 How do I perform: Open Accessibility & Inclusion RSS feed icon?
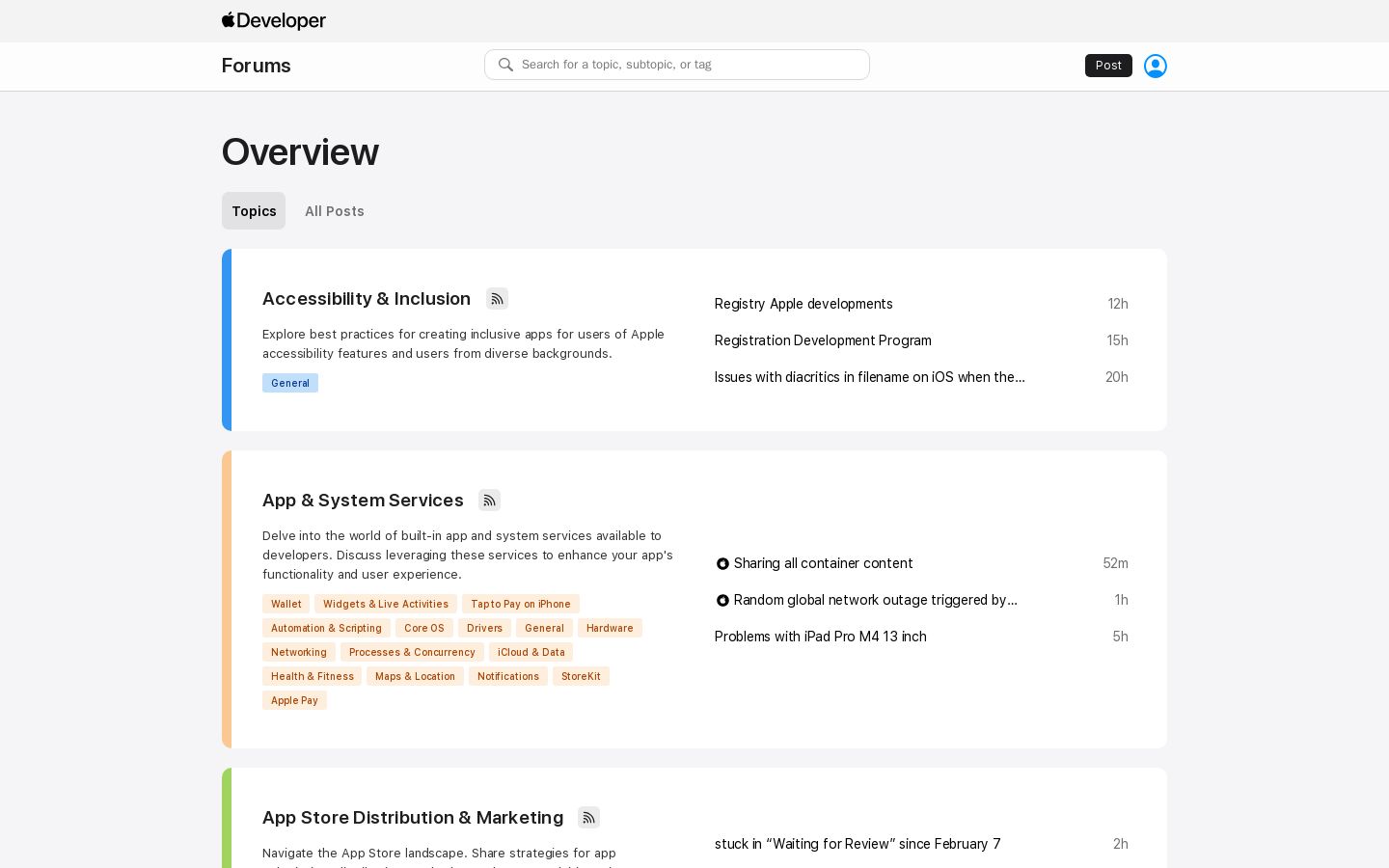pyautogui.click(x=497, y=299)
